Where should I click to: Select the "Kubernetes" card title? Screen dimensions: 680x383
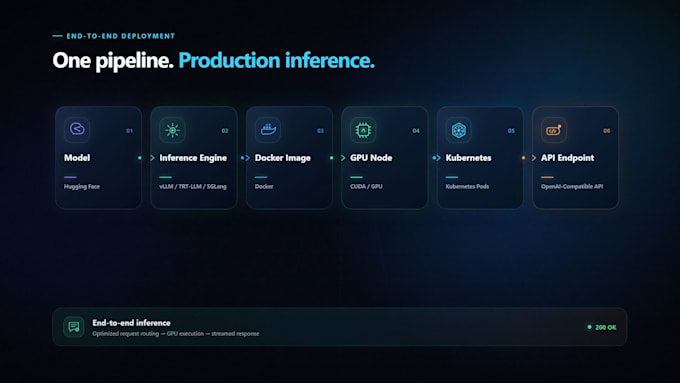tap(468, 158)
